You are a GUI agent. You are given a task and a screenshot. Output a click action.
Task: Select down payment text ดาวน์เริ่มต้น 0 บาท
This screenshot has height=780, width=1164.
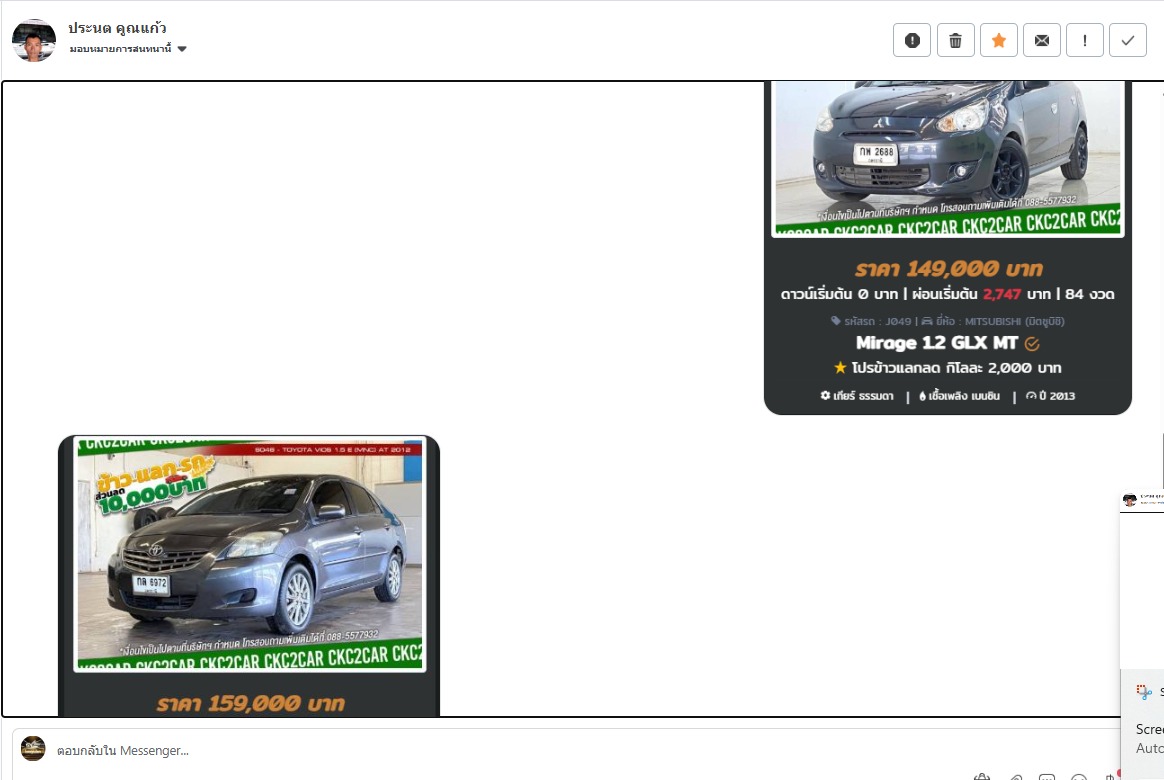pos(839,294)
